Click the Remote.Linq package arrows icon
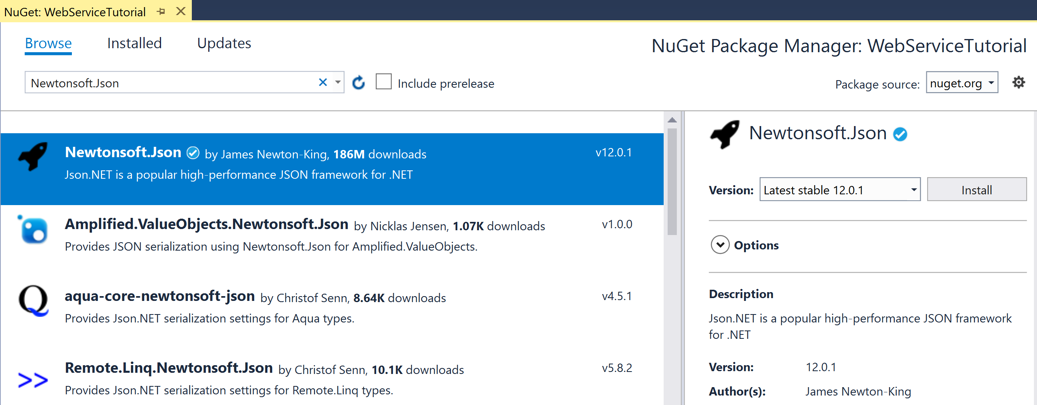The height and width of the screenshot is (405, 1037). pyautogui.click(x=33, y=379)
